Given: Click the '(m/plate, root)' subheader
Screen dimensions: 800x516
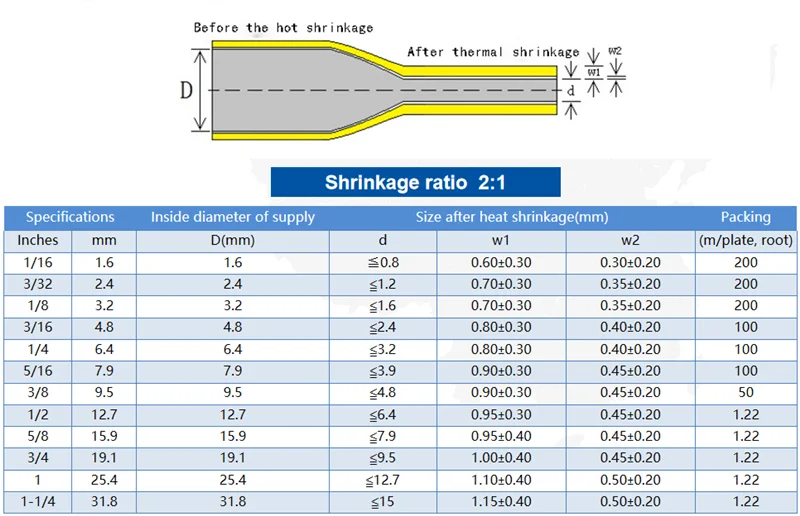Looking at the screenshot, I should [745, 240].
